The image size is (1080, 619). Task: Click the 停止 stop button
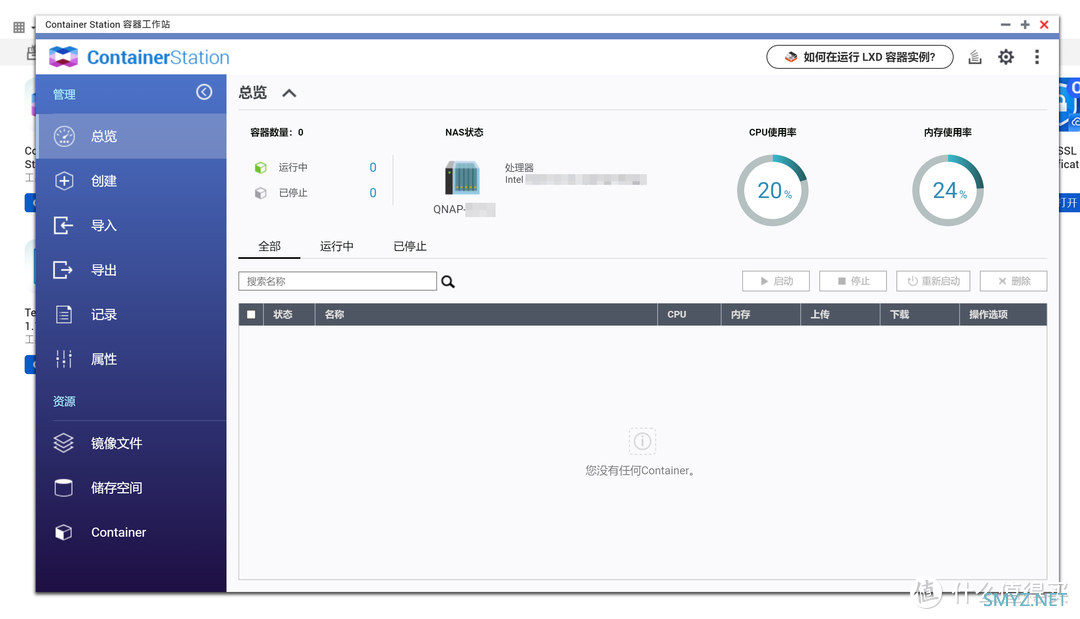[x=853, y=281]
